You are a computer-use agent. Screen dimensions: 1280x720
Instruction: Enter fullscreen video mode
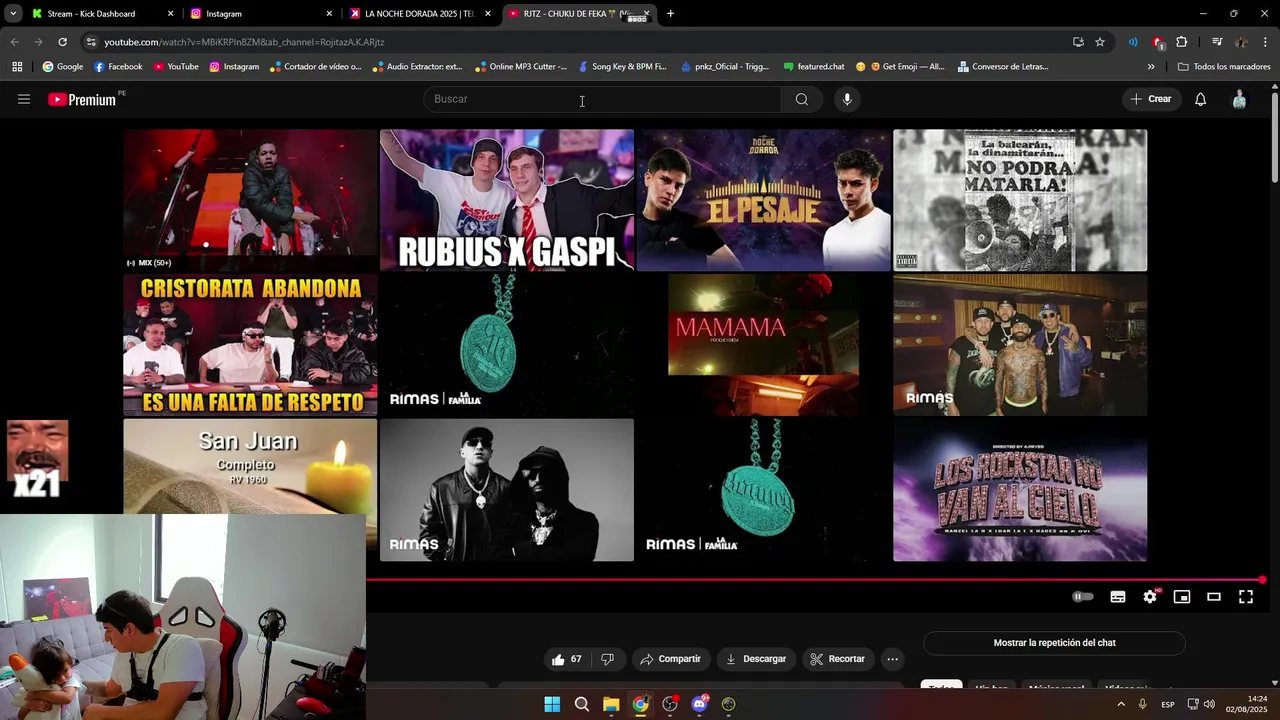pyautogui.click(x=1246, y=597)
